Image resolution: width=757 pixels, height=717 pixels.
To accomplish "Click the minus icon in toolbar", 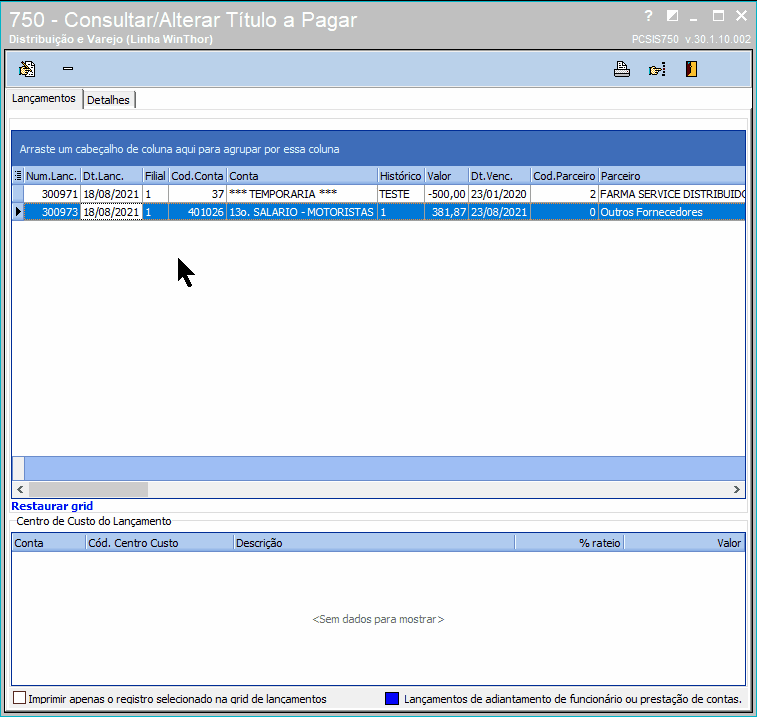I will click(x=68, y=69).
